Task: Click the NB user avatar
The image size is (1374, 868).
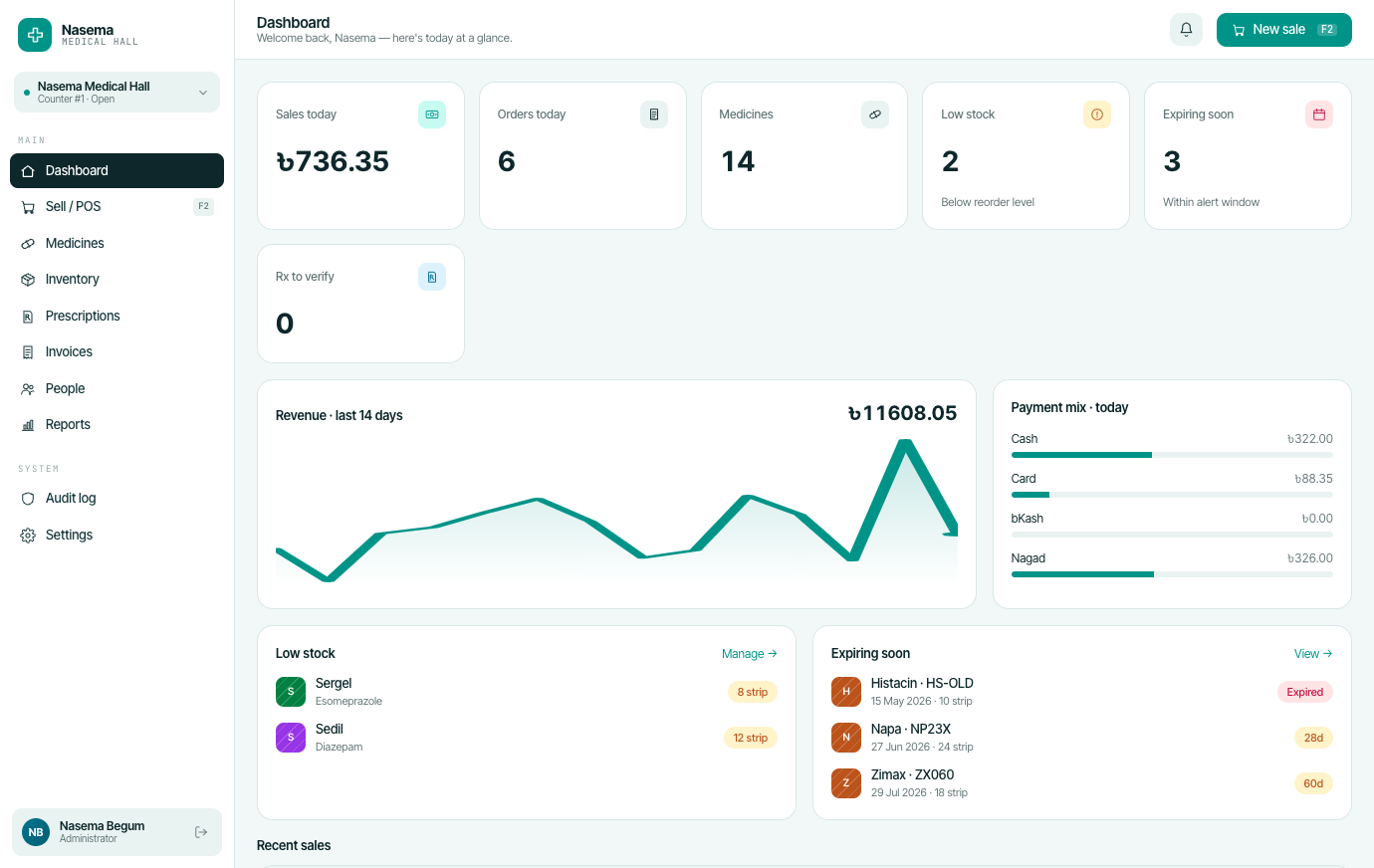Action: pos(36,832)
